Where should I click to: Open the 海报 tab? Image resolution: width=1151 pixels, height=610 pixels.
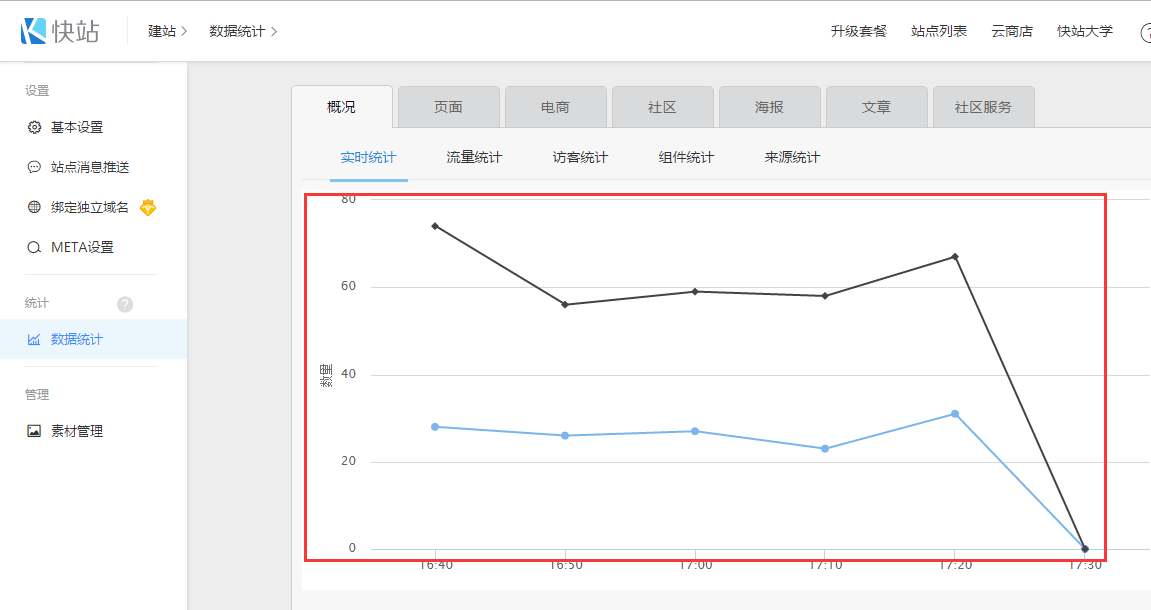(769, 107)
